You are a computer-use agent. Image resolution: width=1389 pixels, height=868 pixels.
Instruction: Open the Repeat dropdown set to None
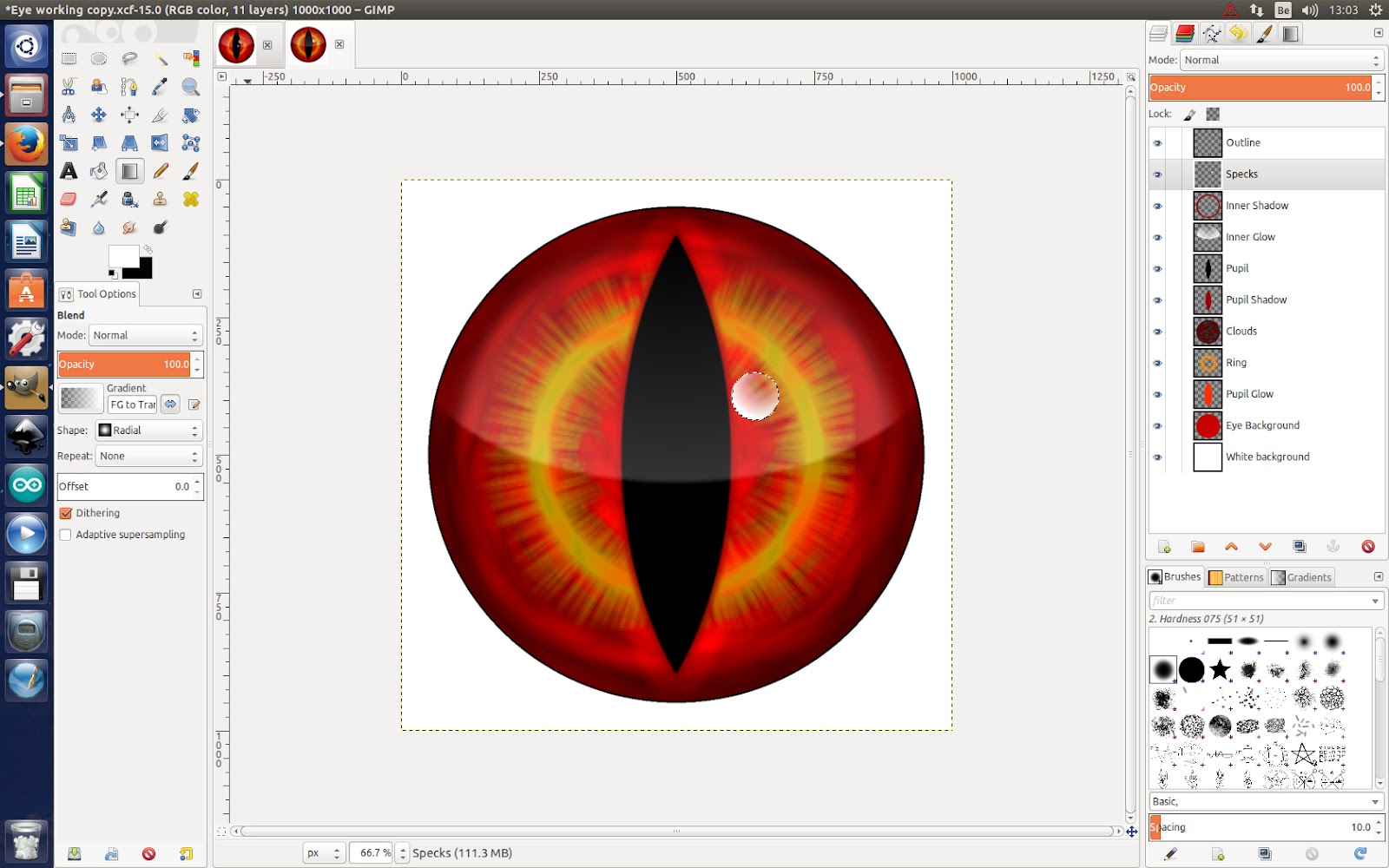point(148,456)
